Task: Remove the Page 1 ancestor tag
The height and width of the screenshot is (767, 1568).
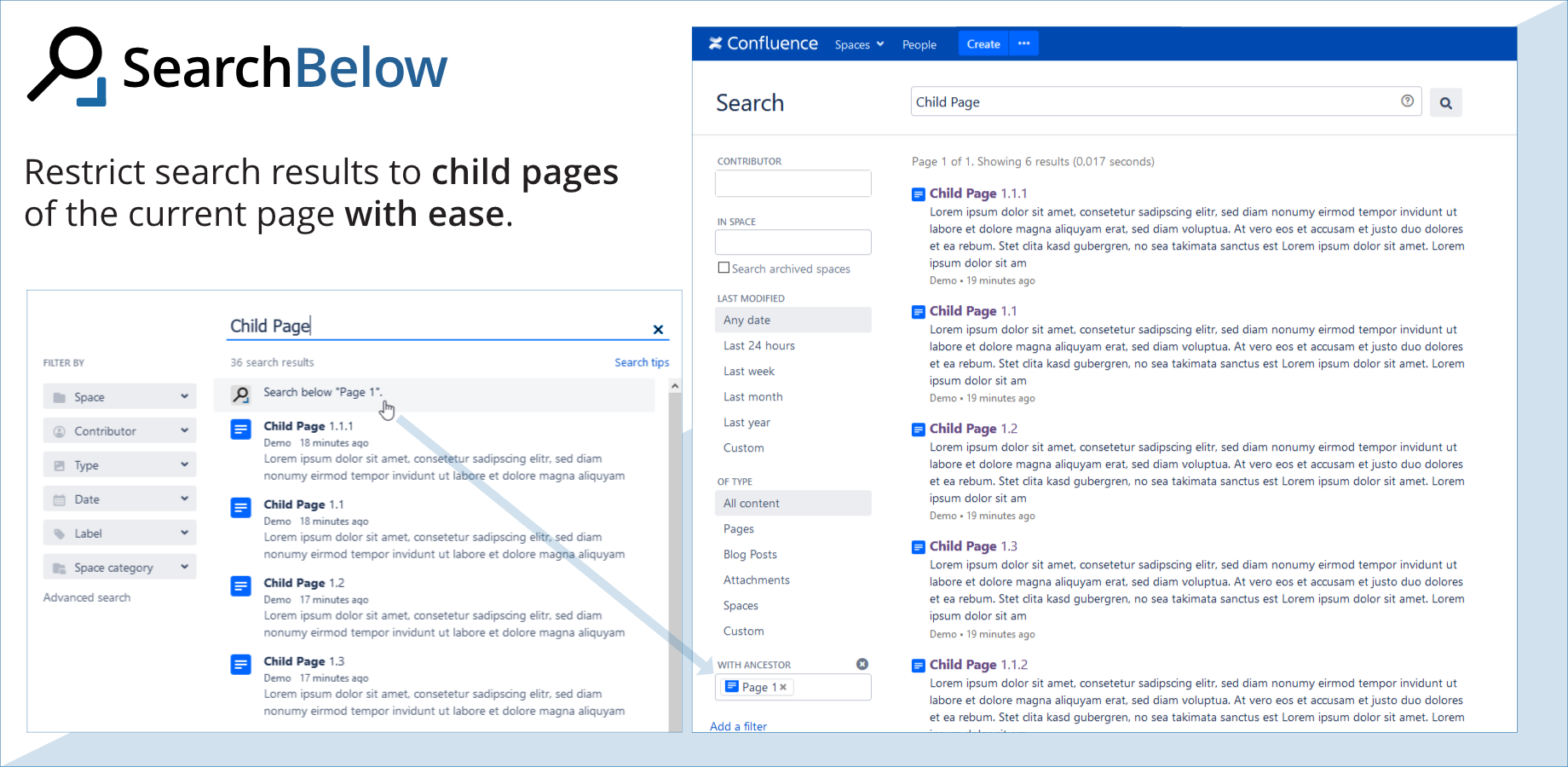Action: [x=783, y=687]
